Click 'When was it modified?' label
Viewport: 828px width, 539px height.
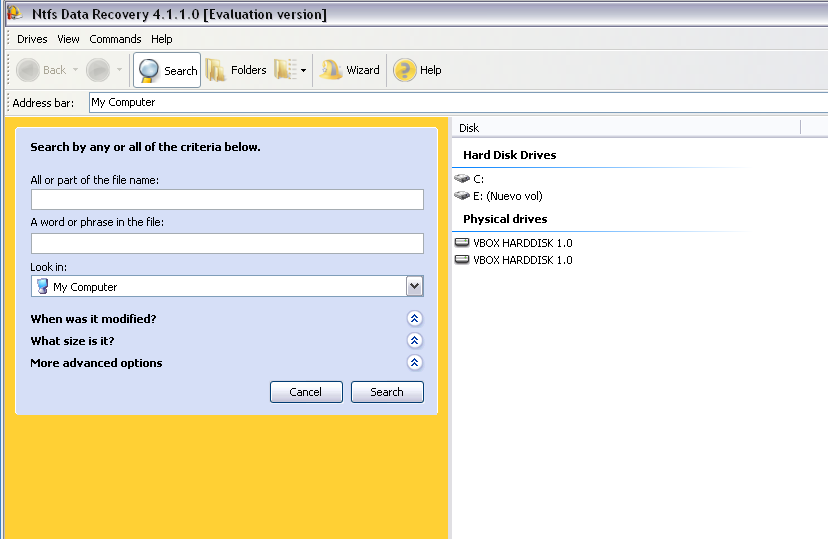93,319
